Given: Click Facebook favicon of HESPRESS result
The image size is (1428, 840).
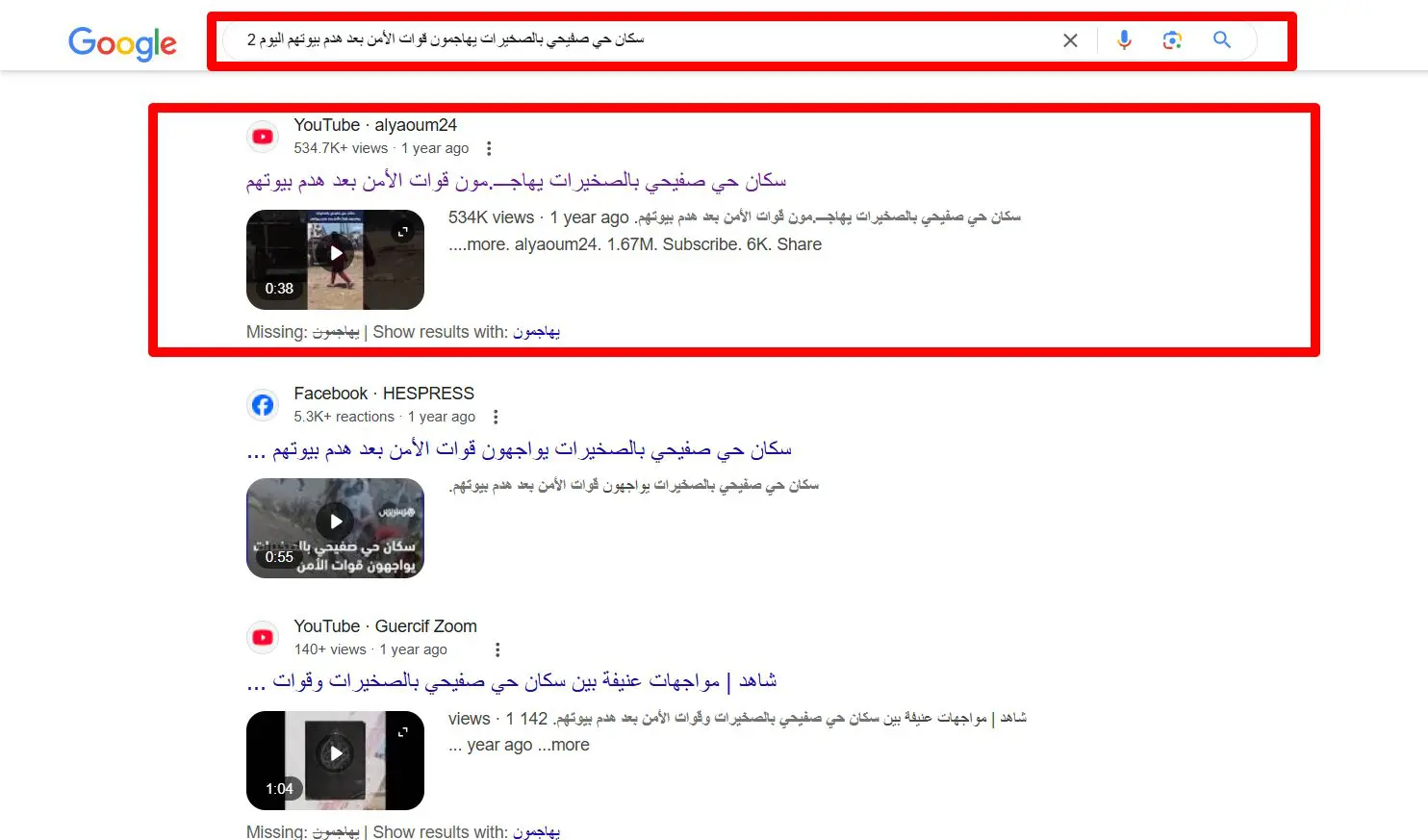Looking at the screenshot, I should click(x=263, y=405).
